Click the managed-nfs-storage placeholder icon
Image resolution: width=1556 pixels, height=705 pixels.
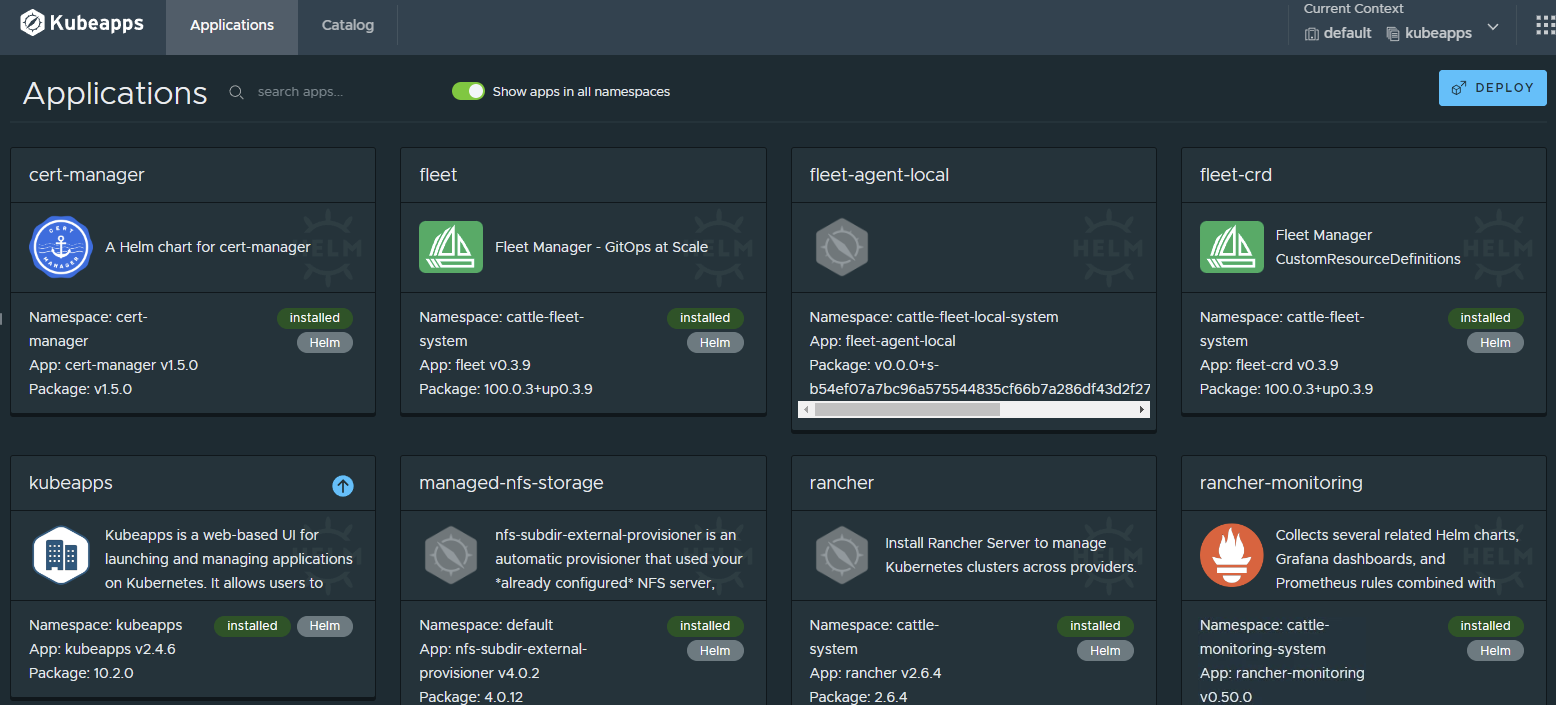coord(451,555)
